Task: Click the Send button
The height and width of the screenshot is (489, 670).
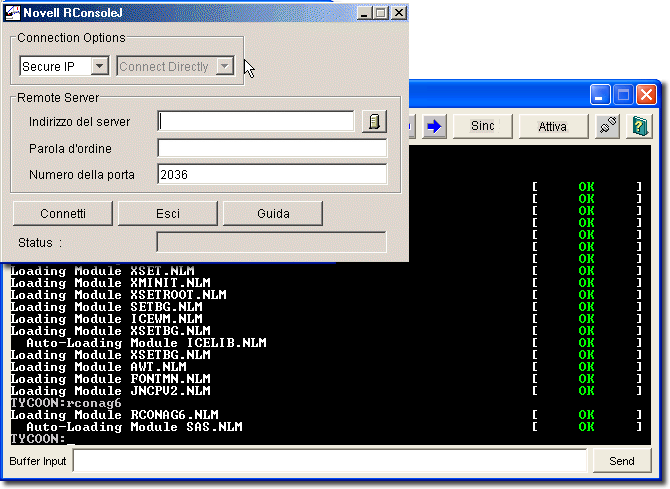Action: tap(622, 461)
